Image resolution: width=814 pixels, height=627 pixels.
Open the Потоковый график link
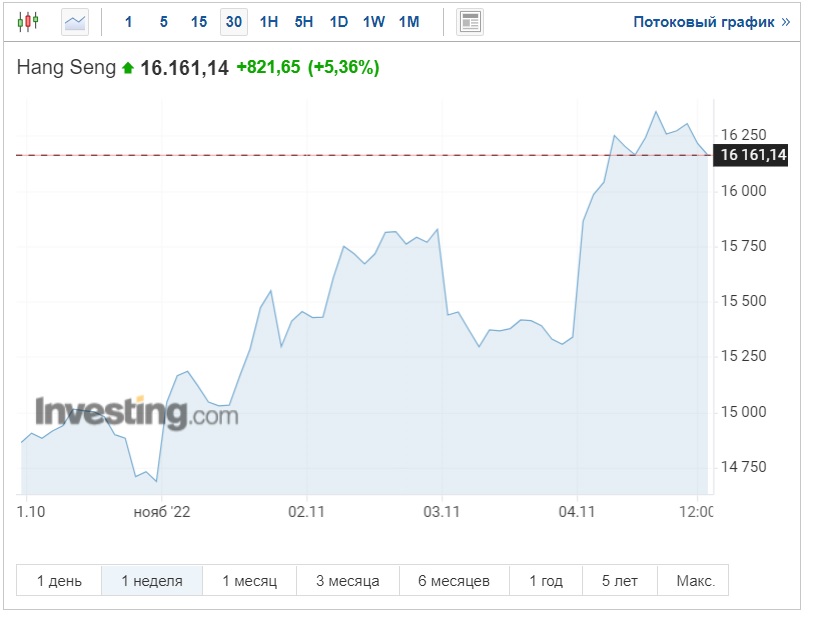tap(711, 21)
